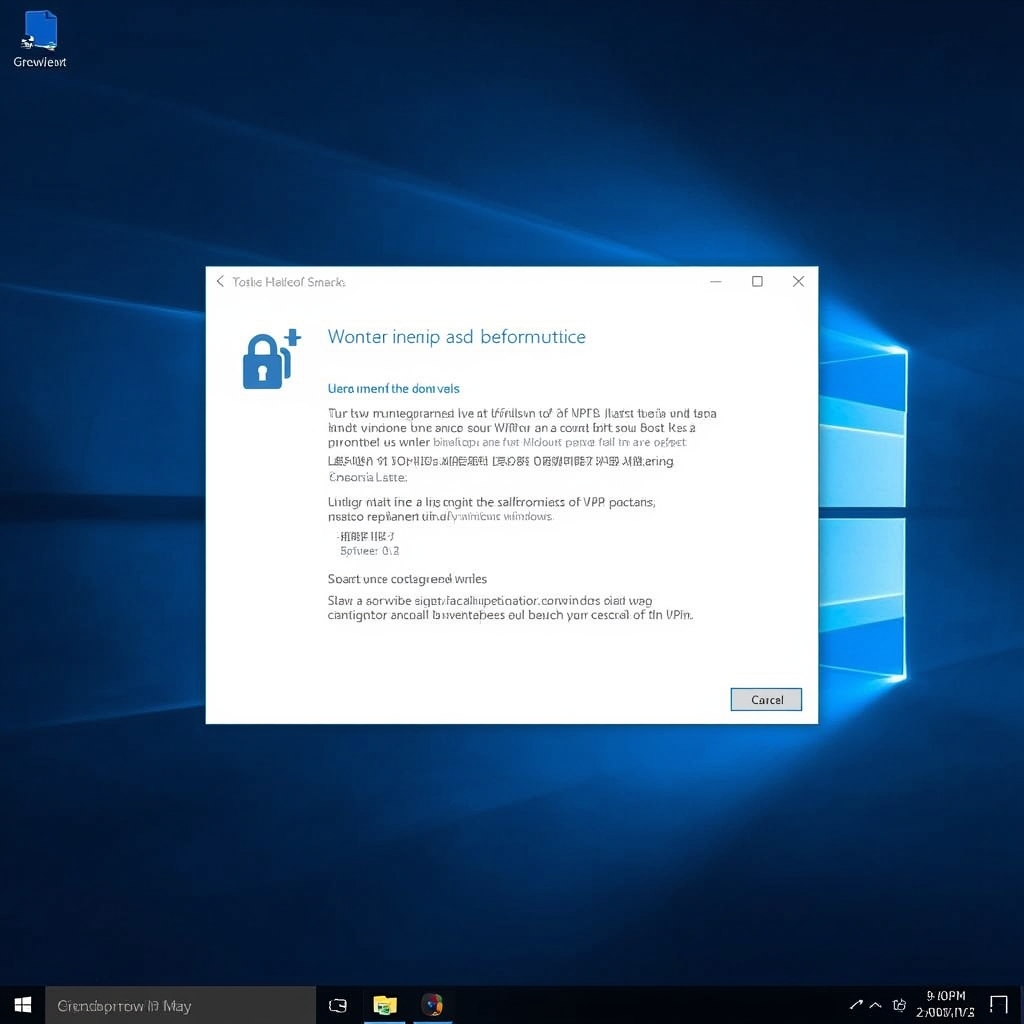This screenshot has height=1024, width=1024.
Task: Open Firefox from the taskbar
Action: [432, 1004]
